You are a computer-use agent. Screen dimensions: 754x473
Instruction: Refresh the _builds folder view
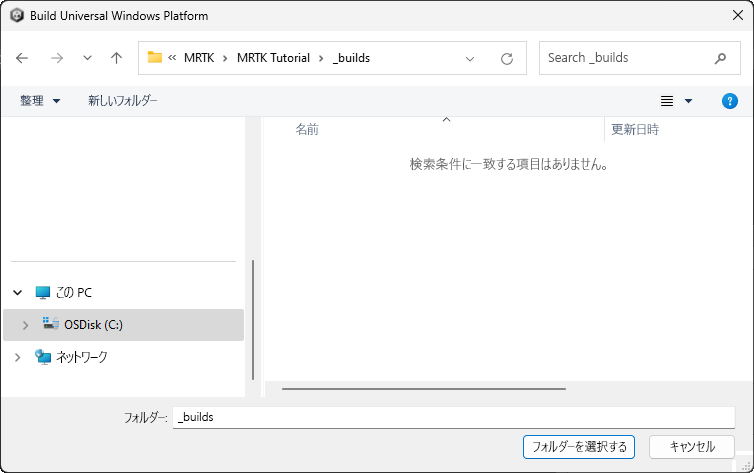click(507, 59)
